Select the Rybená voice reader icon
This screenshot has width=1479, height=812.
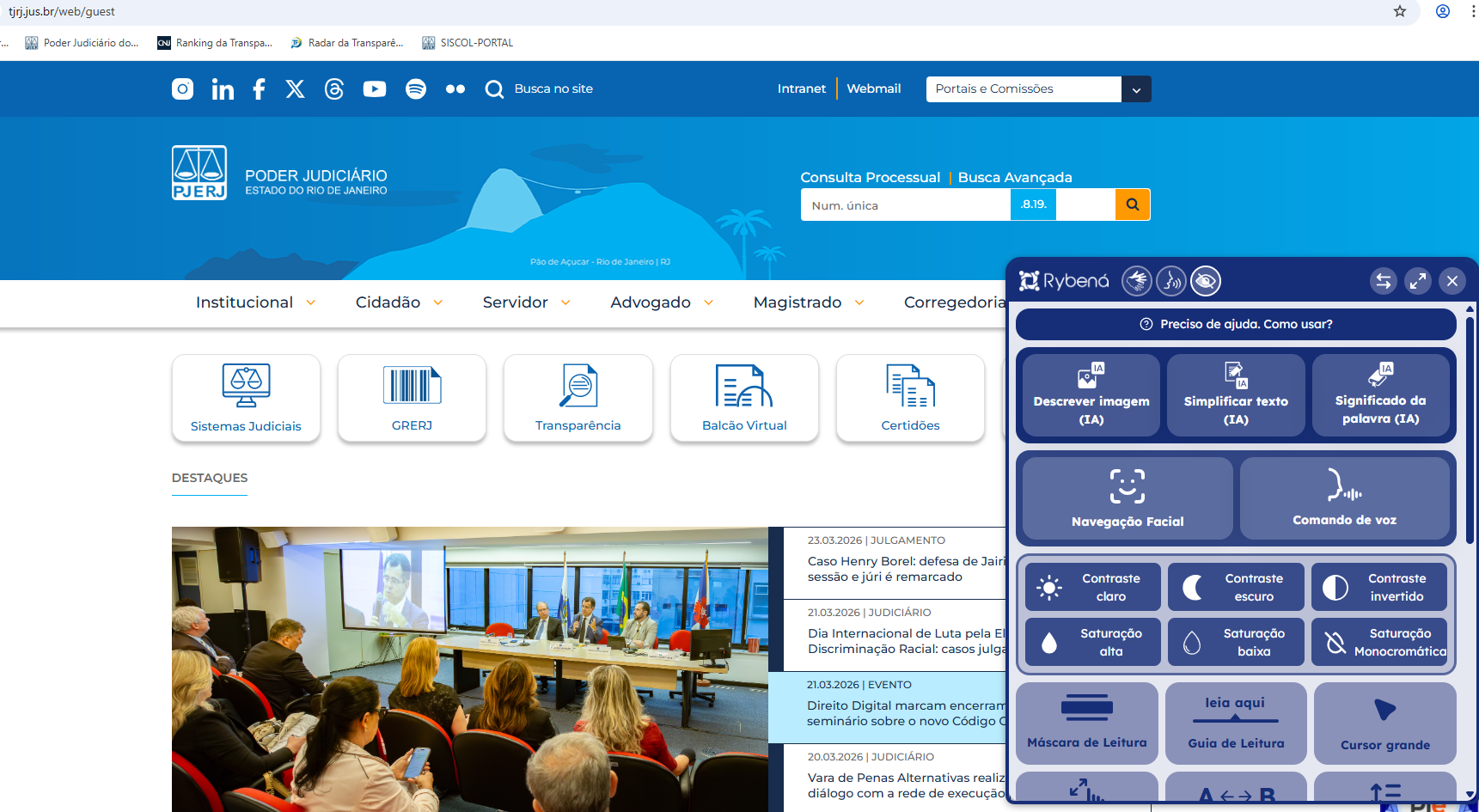(x=1170, y=281)
